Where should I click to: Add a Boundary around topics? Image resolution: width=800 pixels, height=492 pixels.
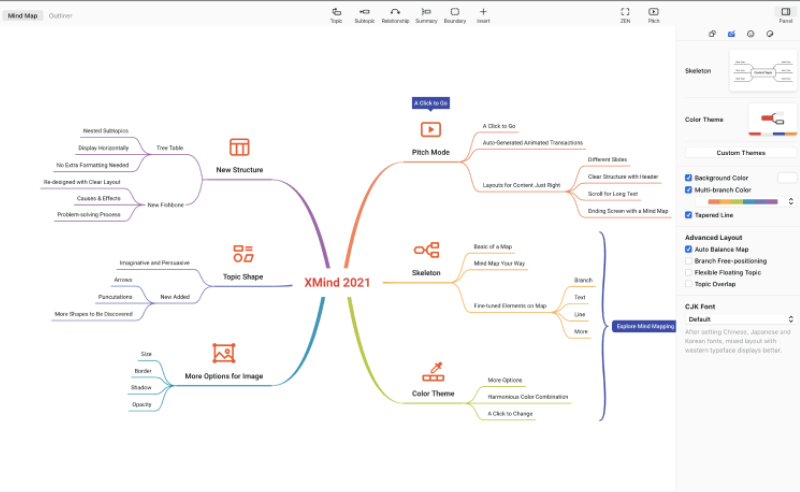455,15
